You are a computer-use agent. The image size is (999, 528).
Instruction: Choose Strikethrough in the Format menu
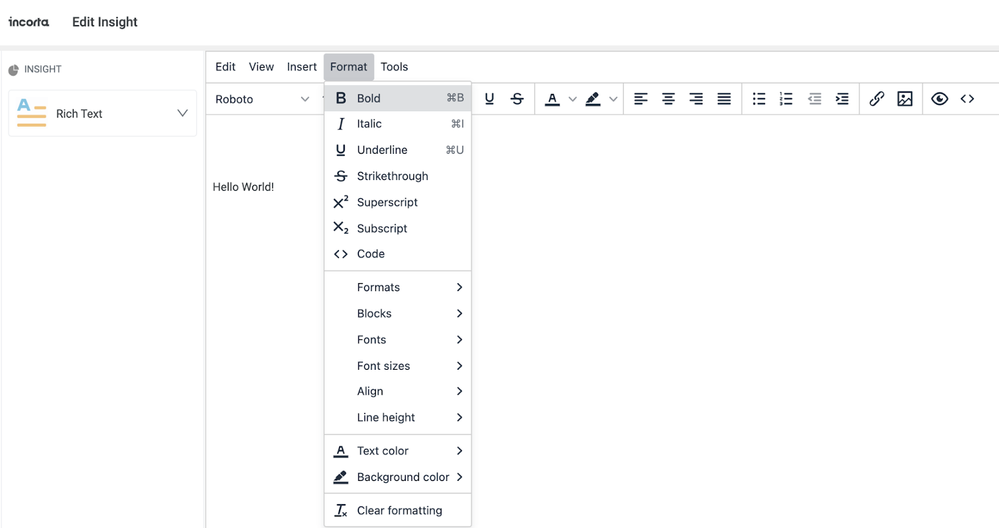398,176
